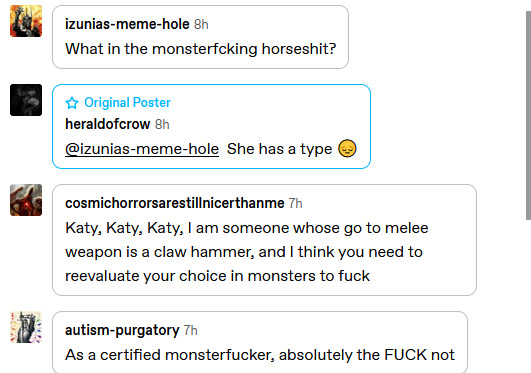531x373 pixels.
Task: Click the 7h timestamp beside autism-purgatory
Action: [190, 330]
